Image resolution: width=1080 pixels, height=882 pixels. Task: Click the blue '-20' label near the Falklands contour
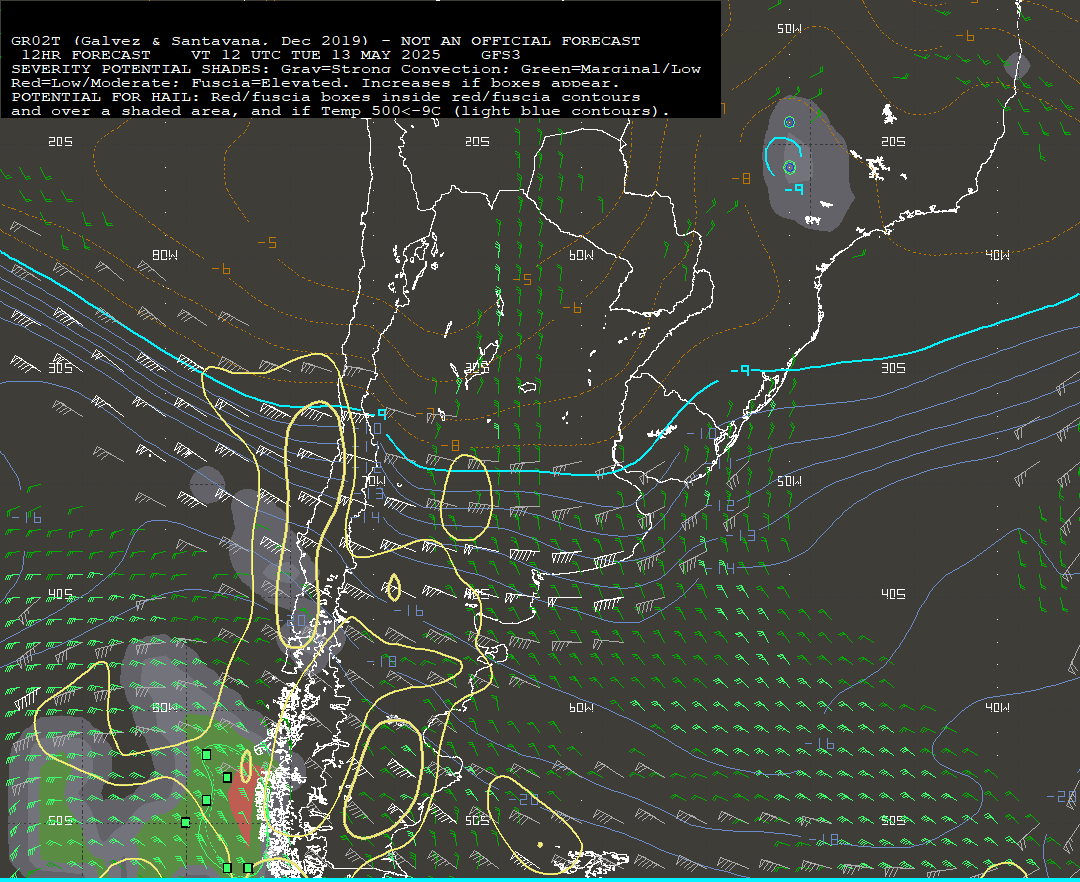tap(524, 799)
